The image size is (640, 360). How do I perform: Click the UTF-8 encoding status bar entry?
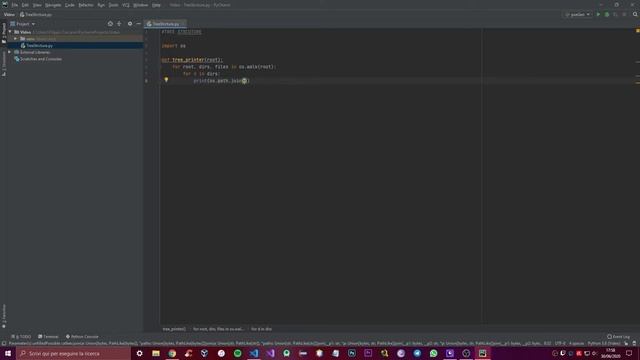(x=560, y=344)
